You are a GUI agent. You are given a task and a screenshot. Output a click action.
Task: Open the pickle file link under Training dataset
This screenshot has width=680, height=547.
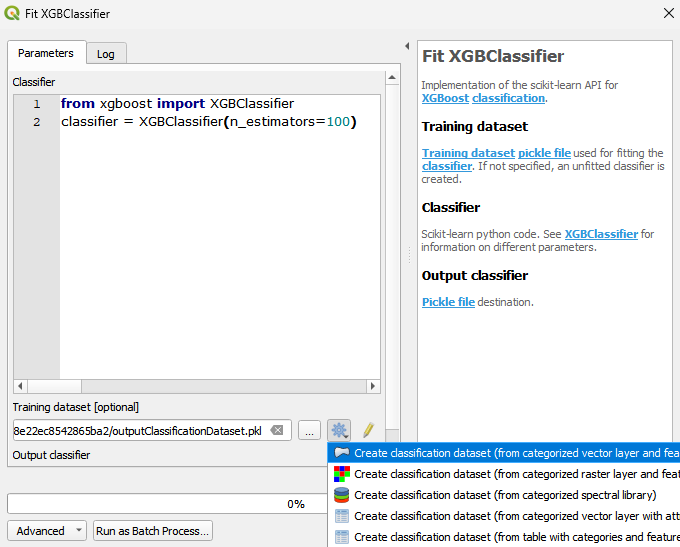coord(544,153)
